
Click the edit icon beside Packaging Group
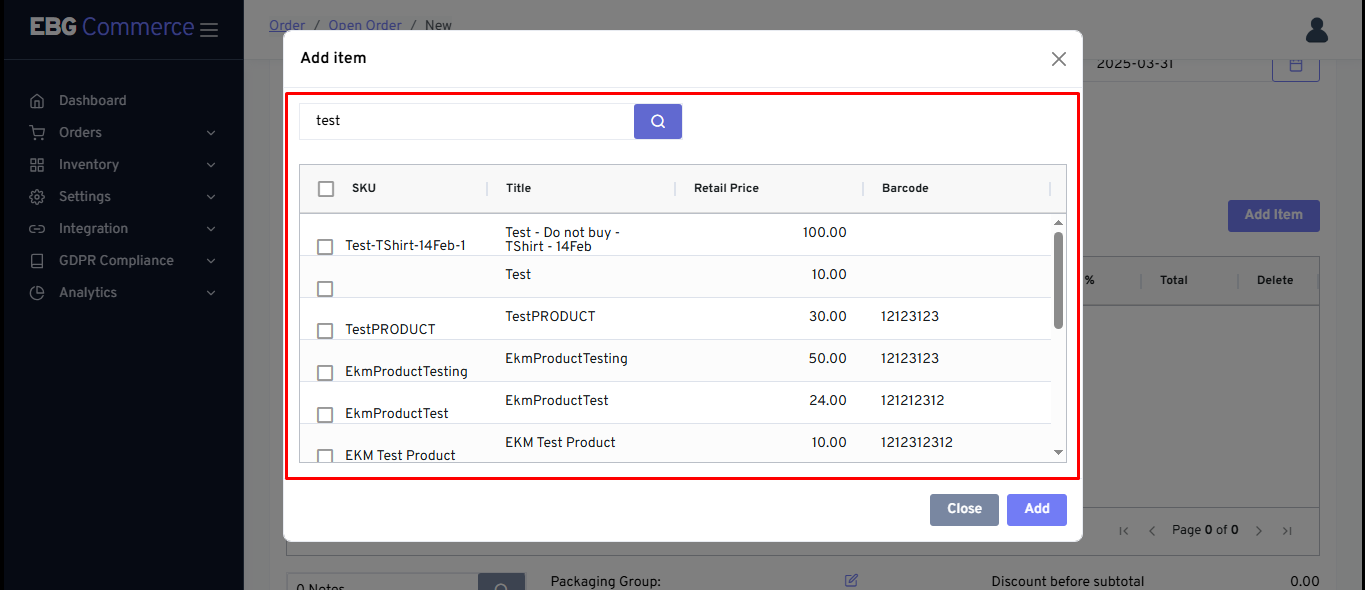[851, 581]
